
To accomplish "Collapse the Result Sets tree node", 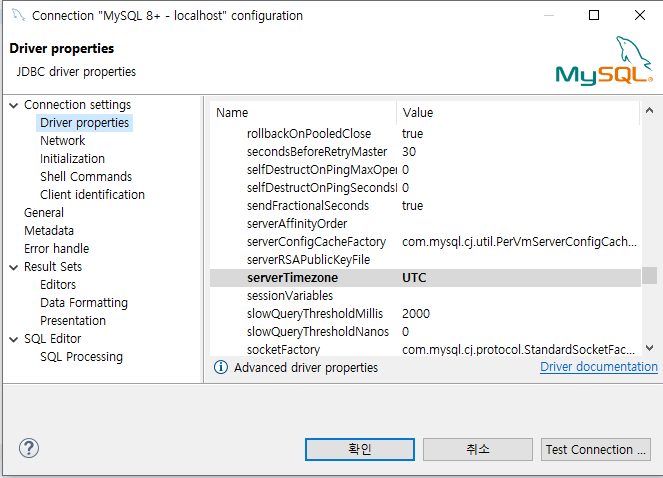I will [14, 267].
